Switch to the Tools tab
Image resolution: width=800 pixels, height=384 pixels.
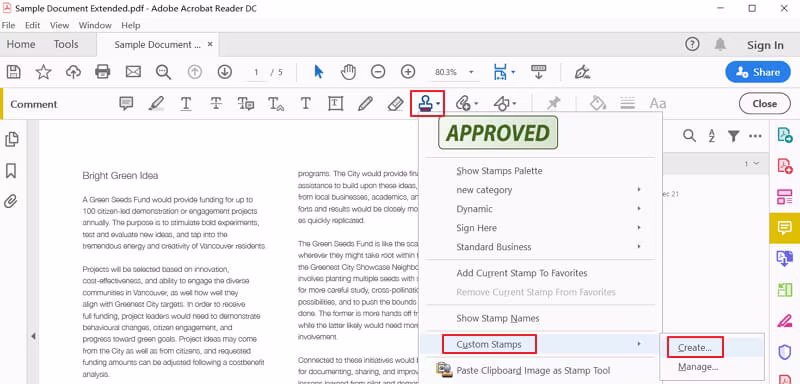[x=66, y=44]
